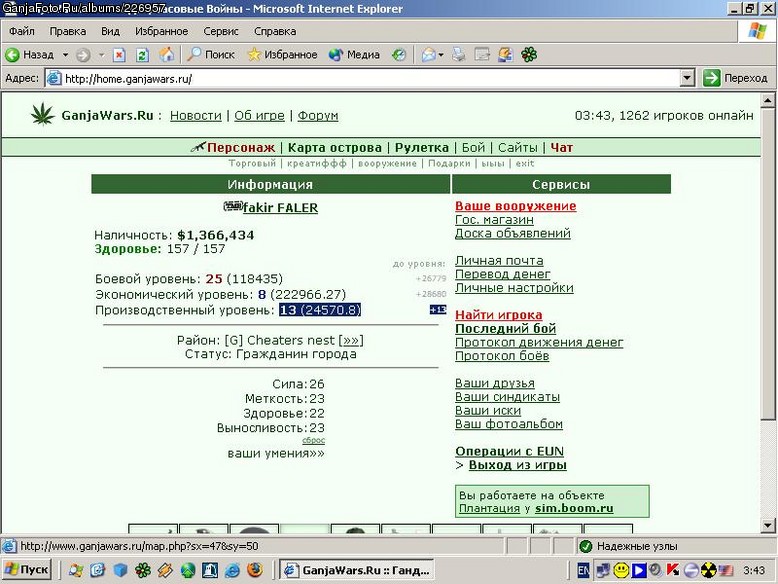
Task: Open the Правка menu
Action: [67, 31]
